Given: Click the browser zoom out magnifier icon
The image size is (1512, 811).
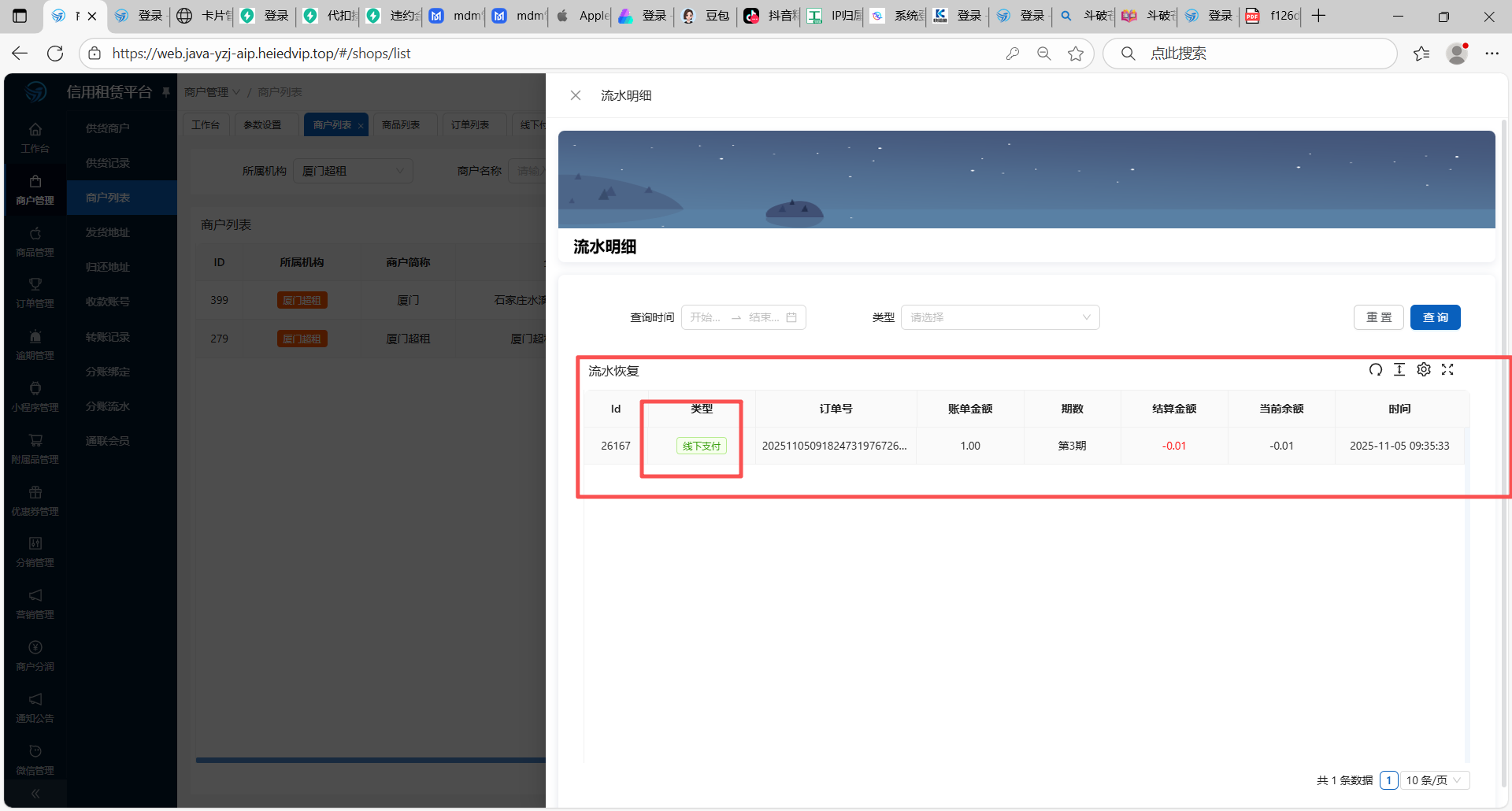Looking at the screenshot, I should click(1044, 54).
